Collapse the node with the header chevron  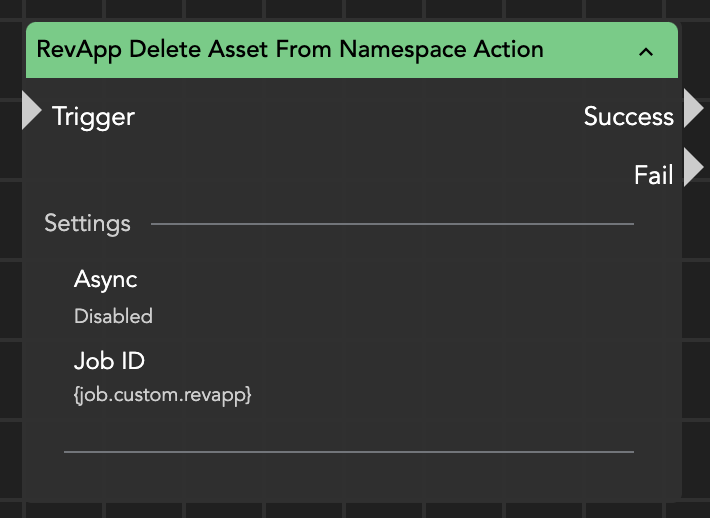point(646,51)
